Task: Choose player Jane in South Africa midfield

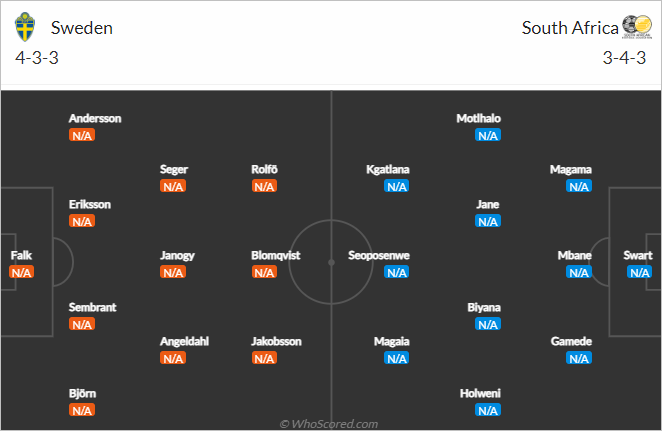Action: [488, 204]
